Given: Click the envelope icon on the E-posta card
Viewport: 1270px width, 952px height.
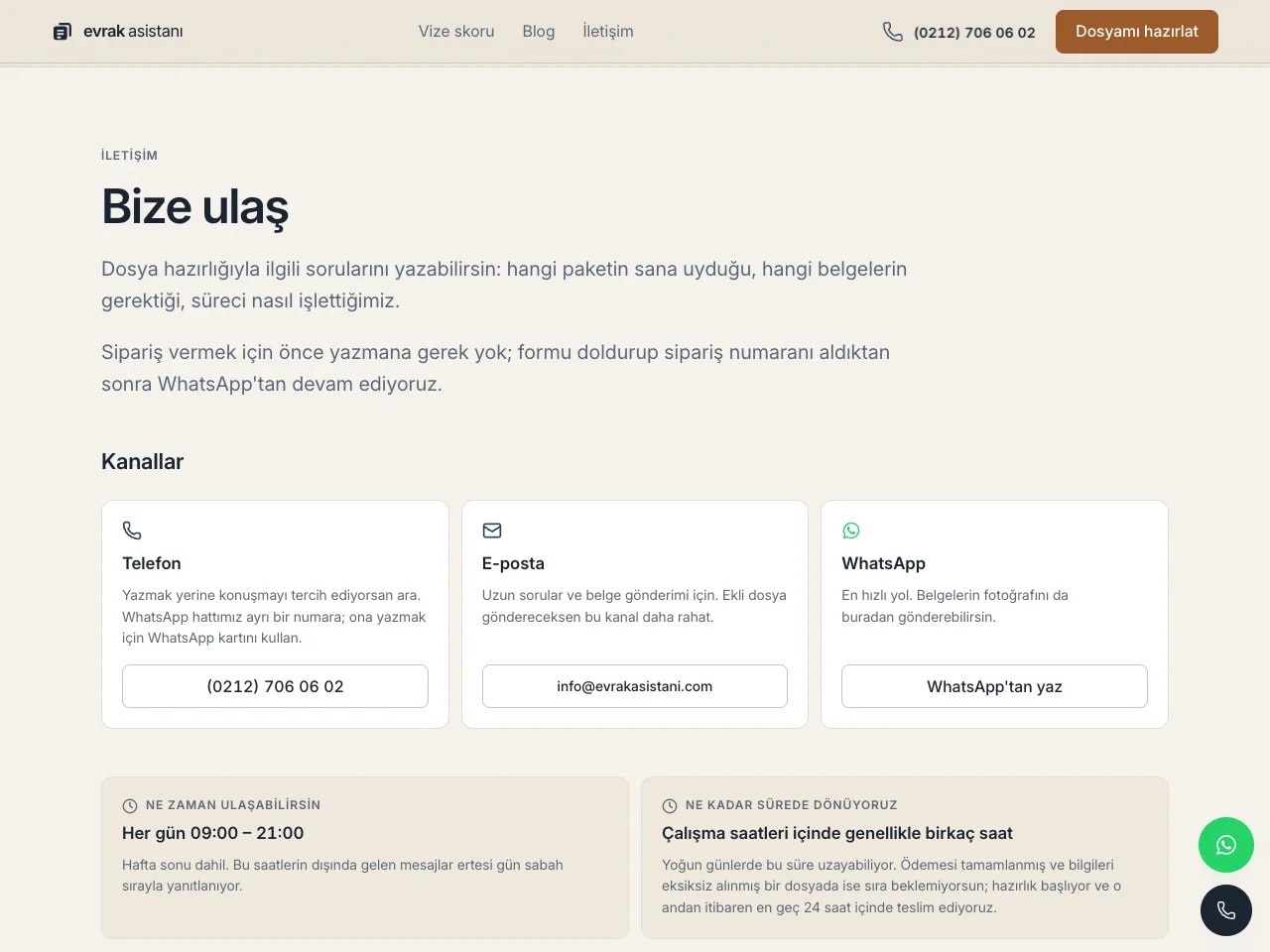Looking at the screenshot, I should pos(492,531).
